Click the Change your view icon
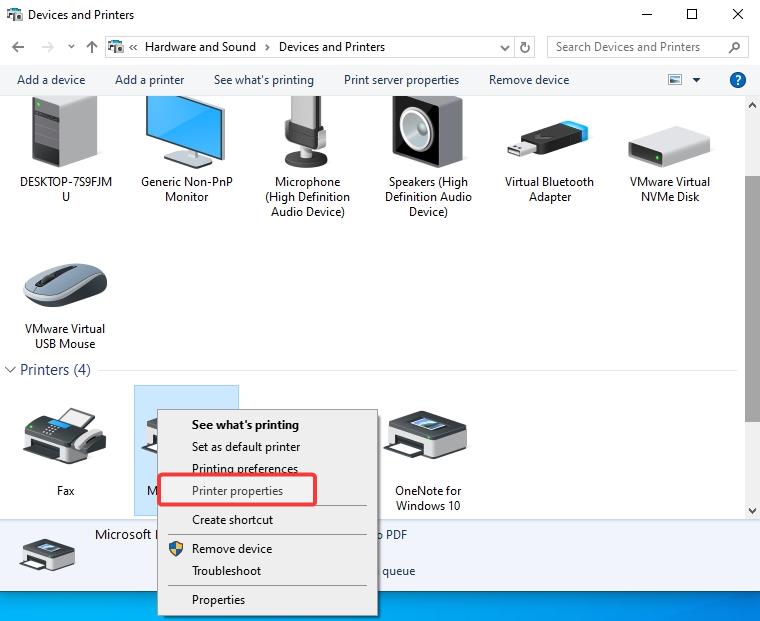 click(675, 80)
